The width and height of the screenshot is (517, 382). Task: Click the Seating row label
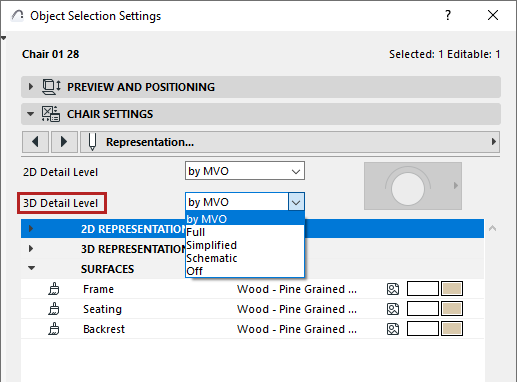(x=102, y=309)
